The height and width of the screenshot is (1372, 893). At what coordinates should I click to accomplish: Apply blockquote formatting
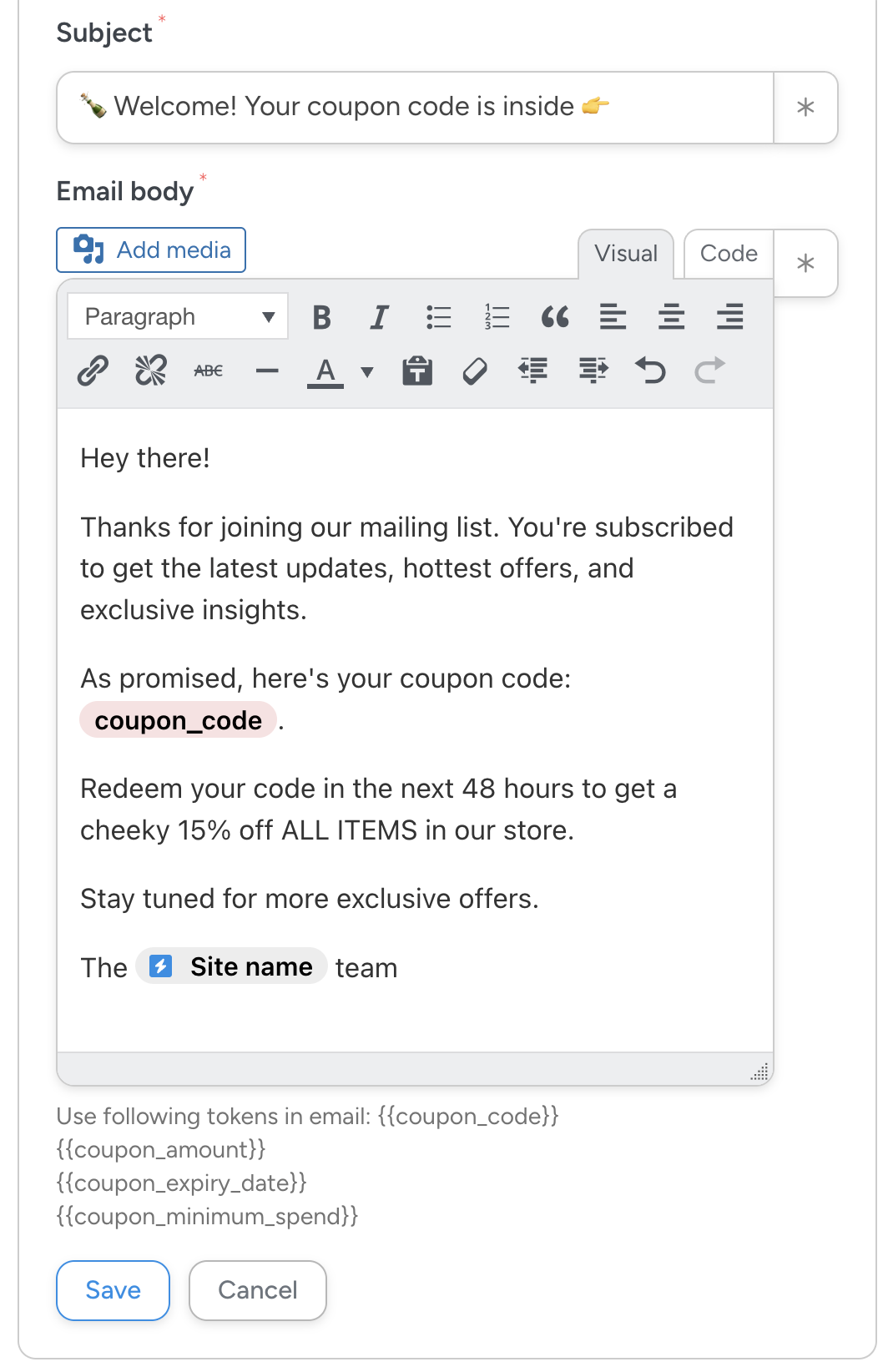(x=555, y=317)
